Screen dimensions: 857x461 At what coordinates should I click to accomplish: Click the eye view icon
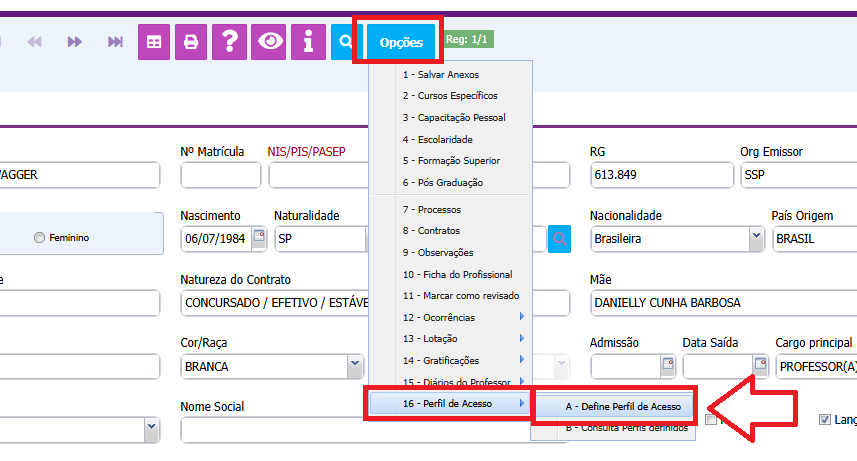click(x=269, y=42)
